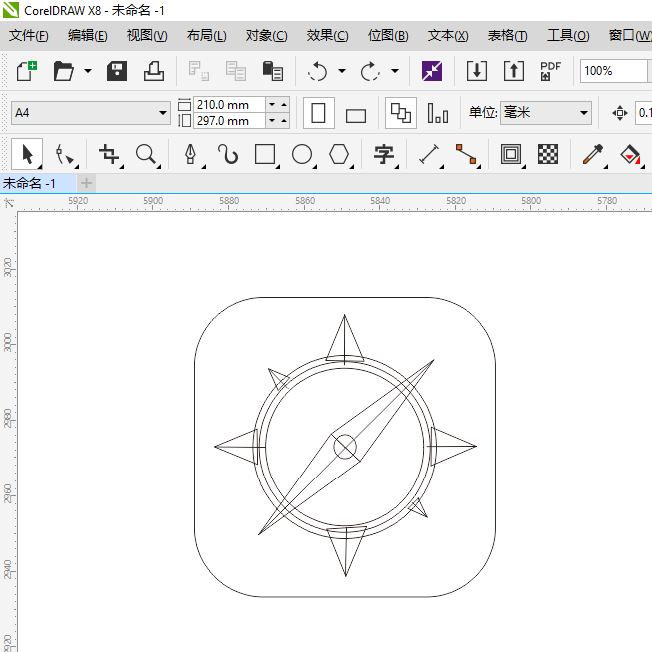The width and height of the screenshot is (652, 652).
Task: Expand the units 毫米 dropdown
Action: pyautogui.click(x=583, y=113)
